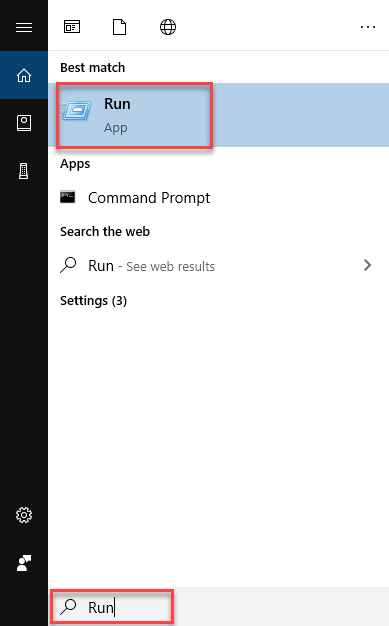Open the three-dots more options menu
This screenshot has height=626, width=389.
[x=368, y=27]
